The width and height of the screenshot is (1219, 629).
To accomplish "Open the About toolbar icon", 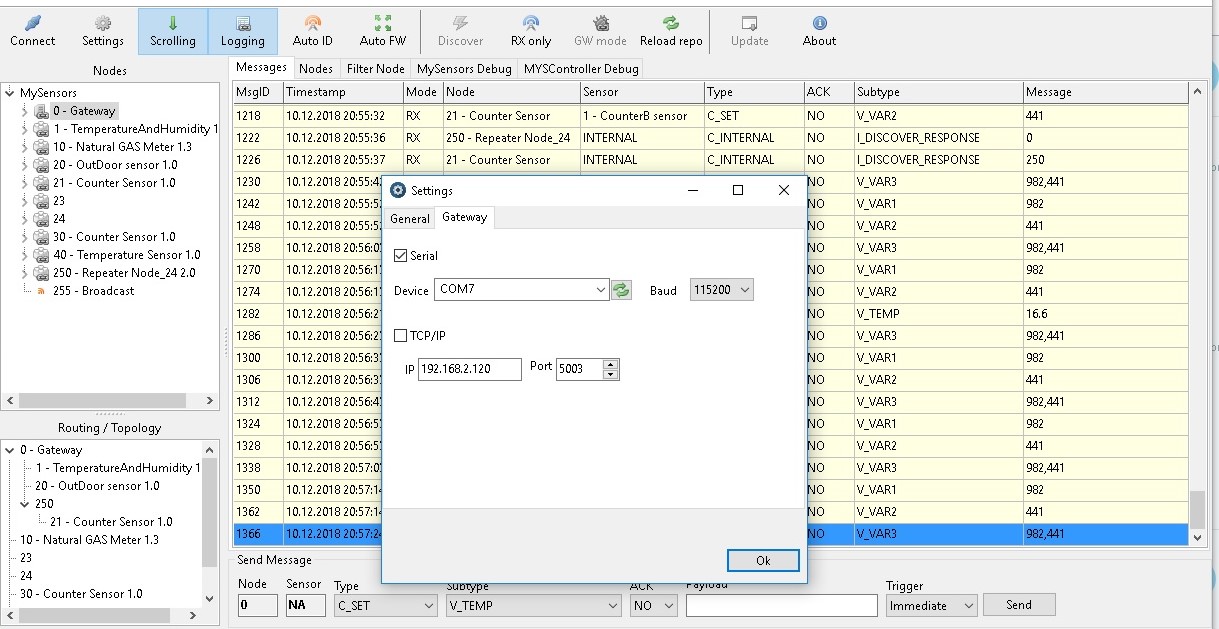I will point(819,30).
